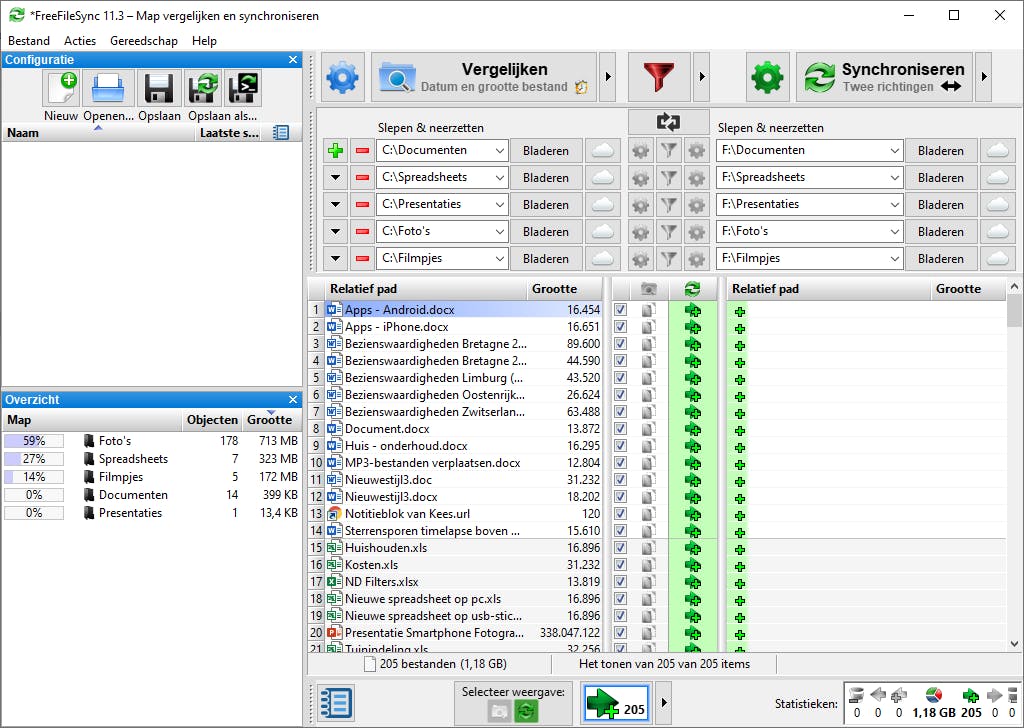Click sync action icon for Apps - Android.docx
The height and width of the screenshot is (728, 1024).
[693, 310]
